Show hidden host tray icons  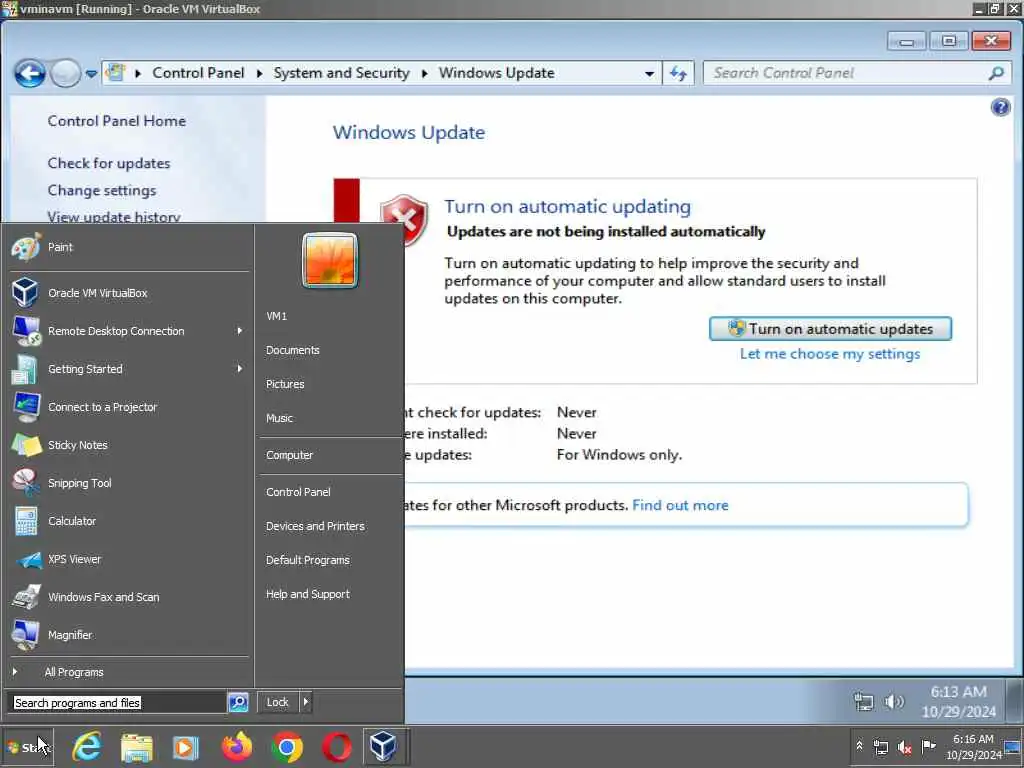click(859, 746)
